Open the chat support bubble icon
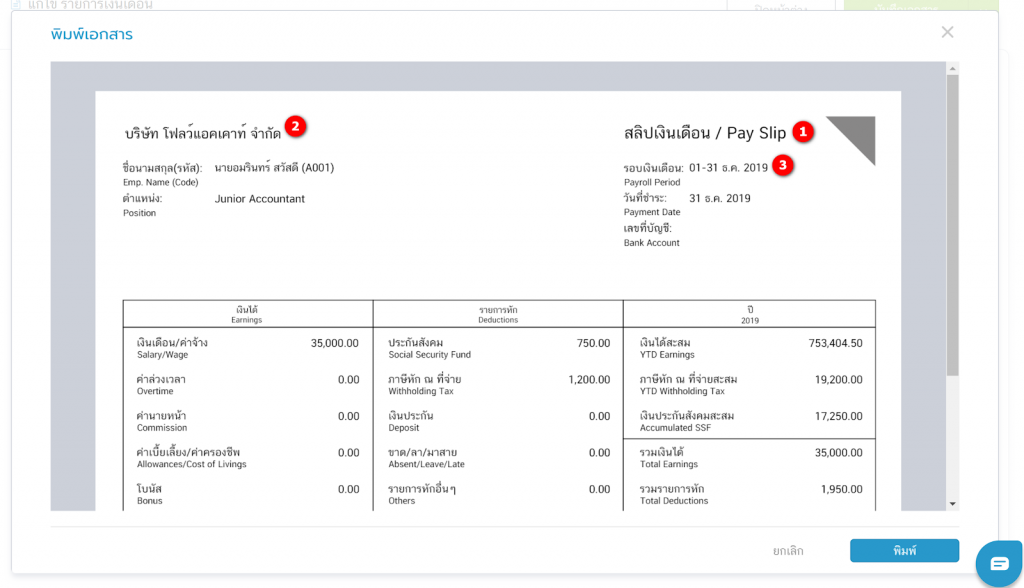 pyautogui.click(x=999, y=563)
